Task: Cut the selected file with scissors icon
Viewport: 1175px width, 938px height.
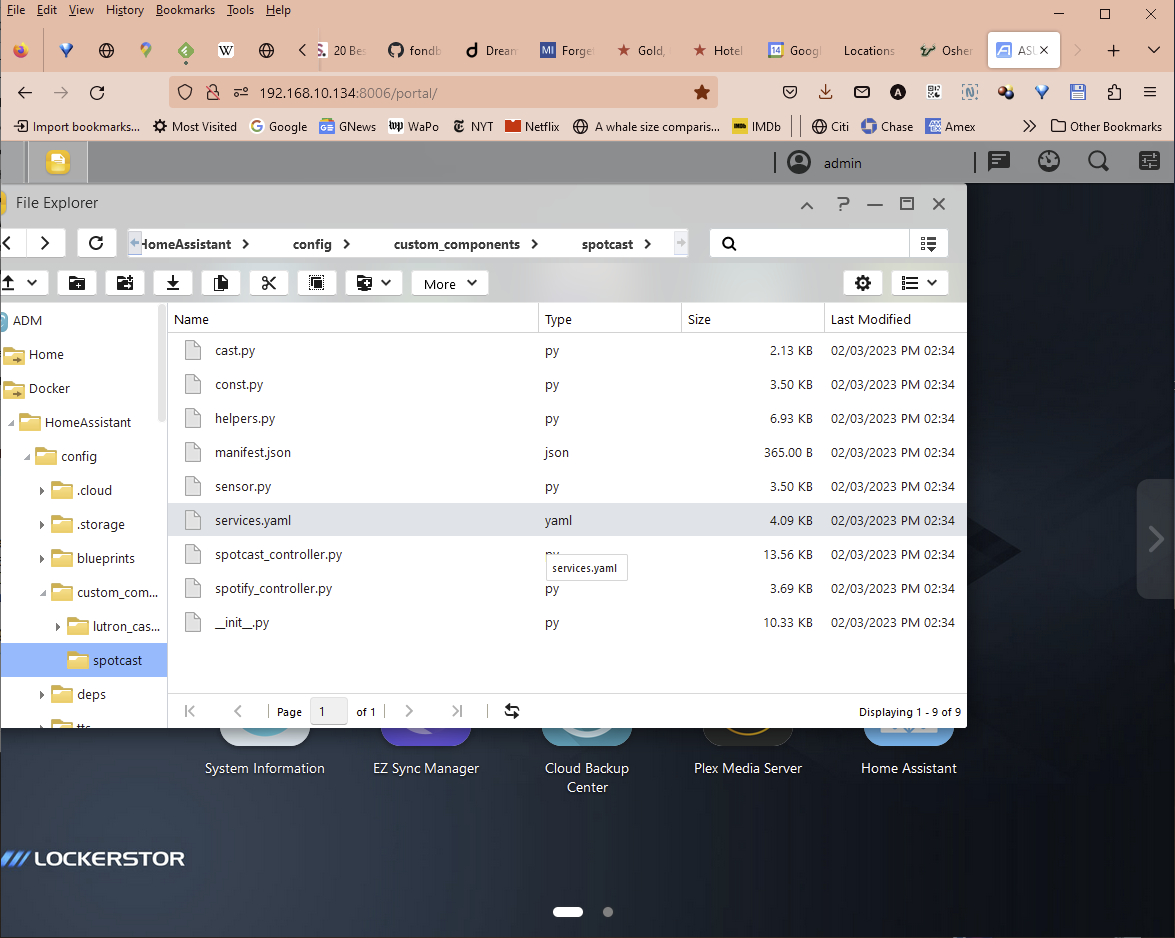Action: (x=269, y=283)
